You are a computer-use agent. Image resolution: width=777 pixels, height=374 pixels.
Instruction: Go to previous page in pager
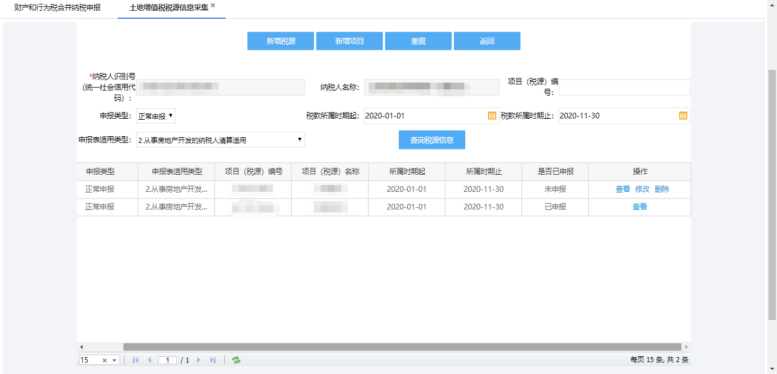(149, 360)
